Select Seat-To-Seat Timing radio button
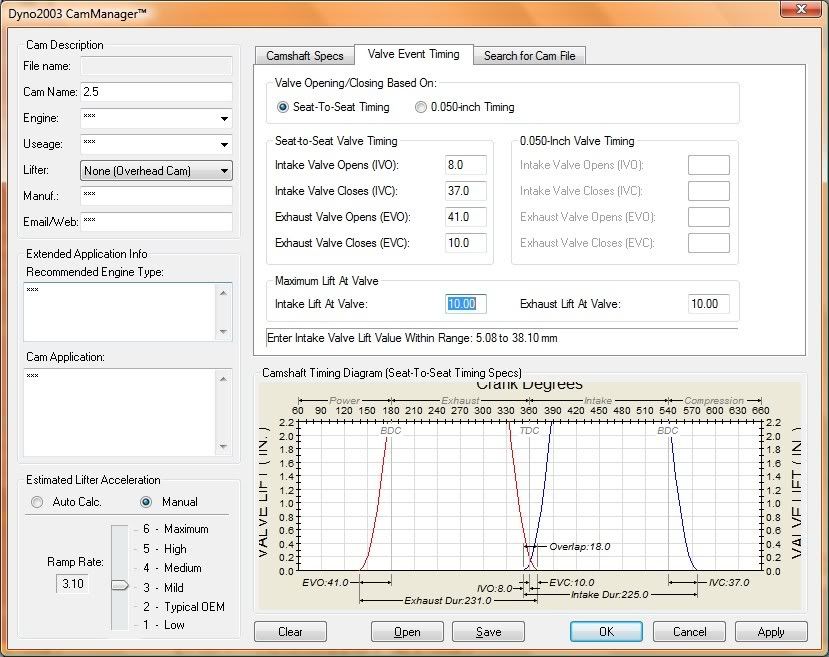Screen dimensions: 829x657 point(283,107)
